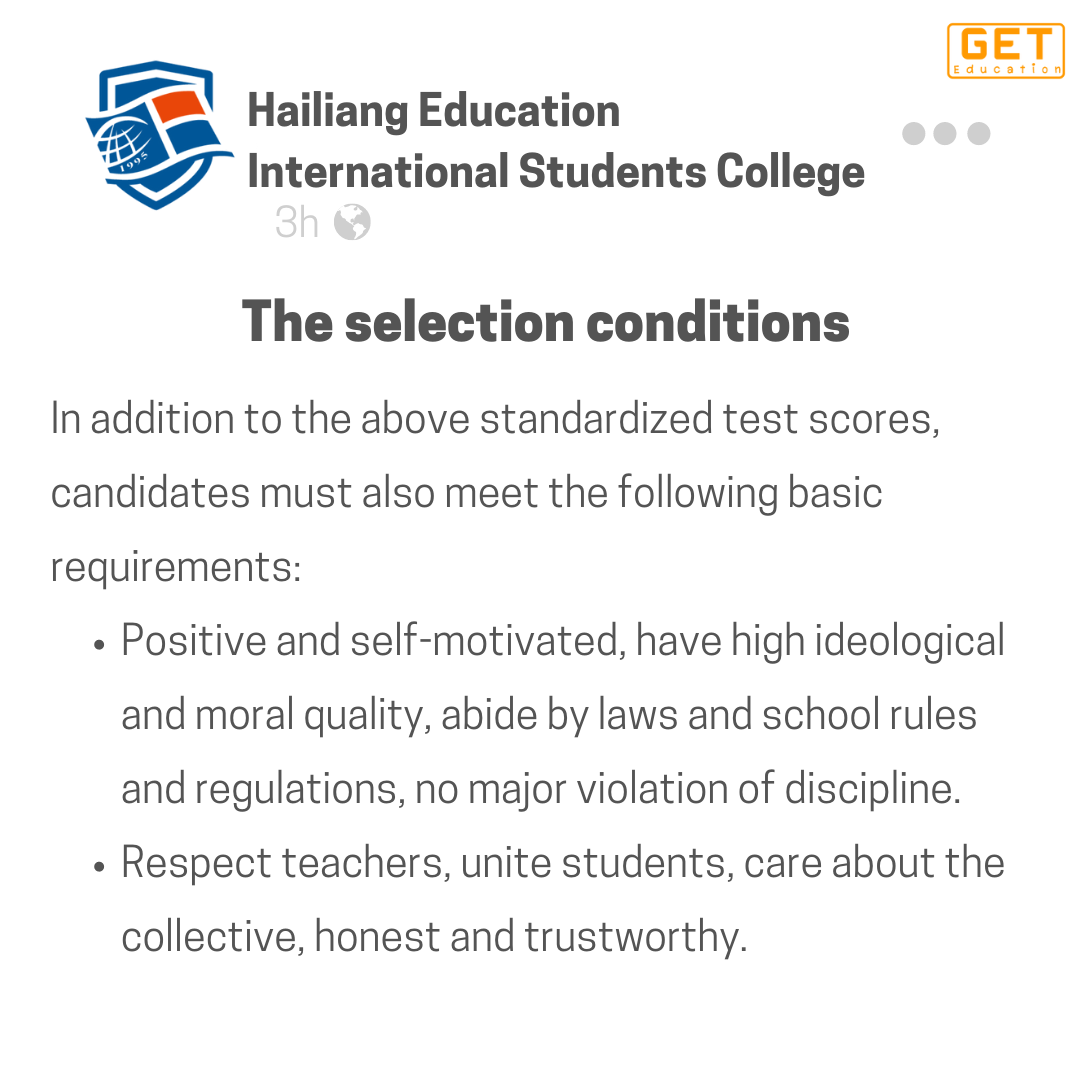Click the GET Education orange logo

[1004, 50]
